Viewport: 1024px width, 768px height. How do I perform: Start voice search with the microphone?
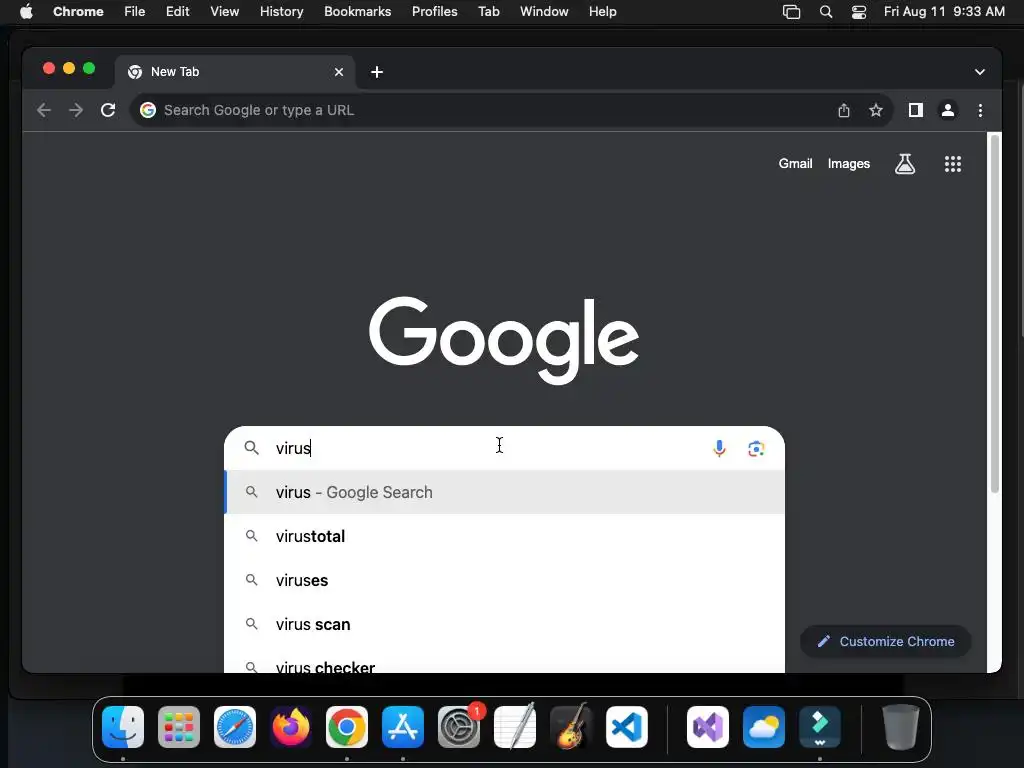(719, 449)
